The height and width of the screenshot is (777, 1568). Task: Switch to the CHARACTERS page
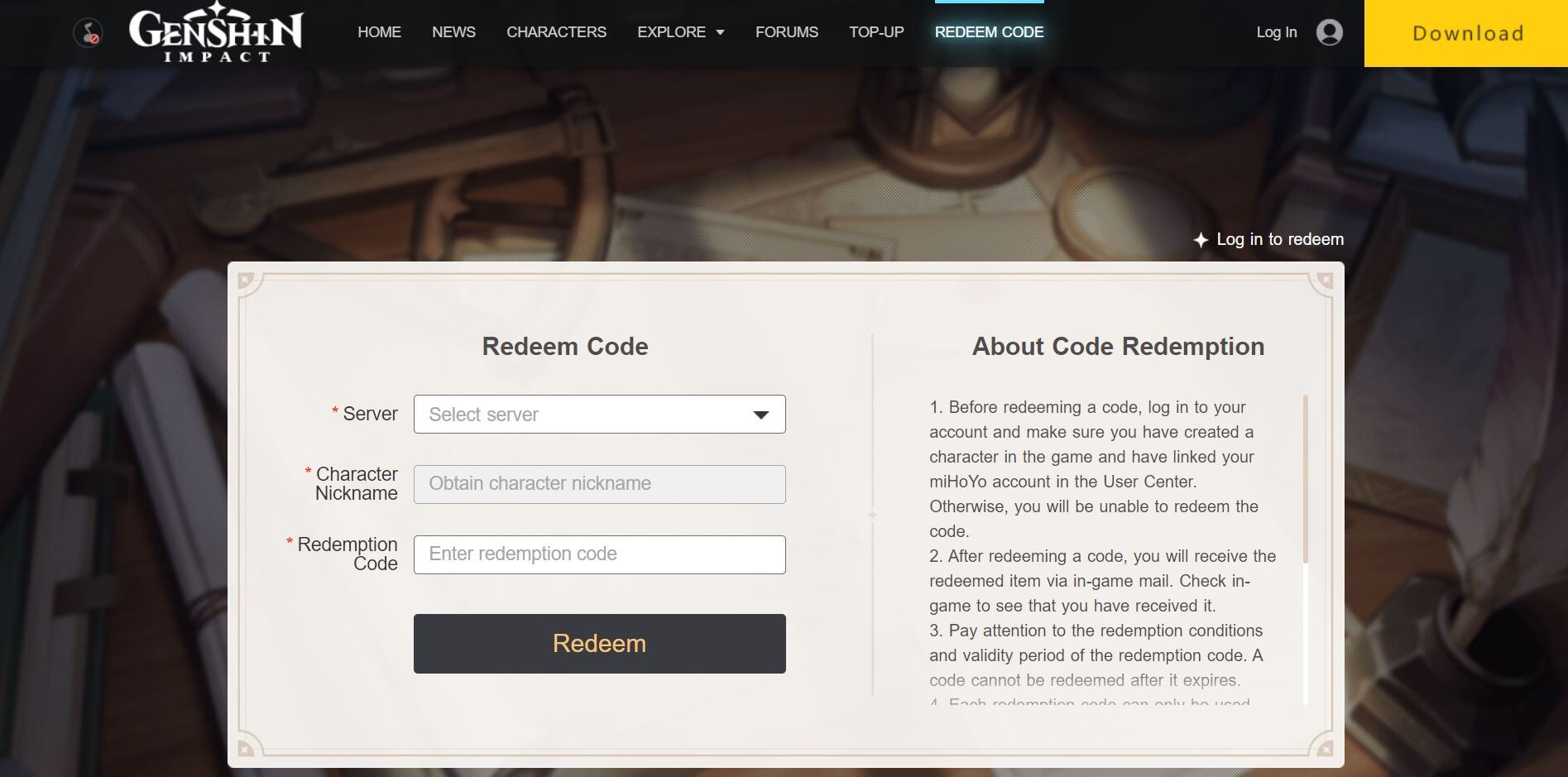(556, 32)
